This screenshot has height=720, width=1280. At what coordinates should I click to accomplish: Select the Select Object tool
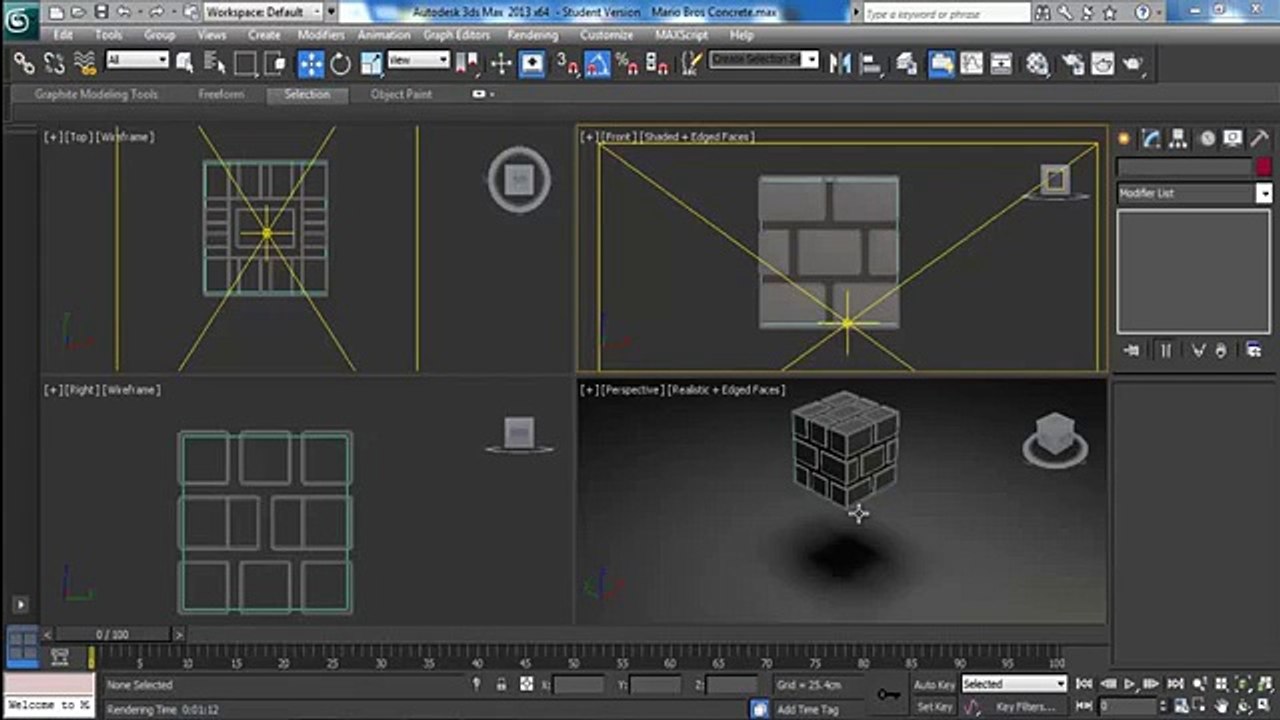click(x=185, y=64)
